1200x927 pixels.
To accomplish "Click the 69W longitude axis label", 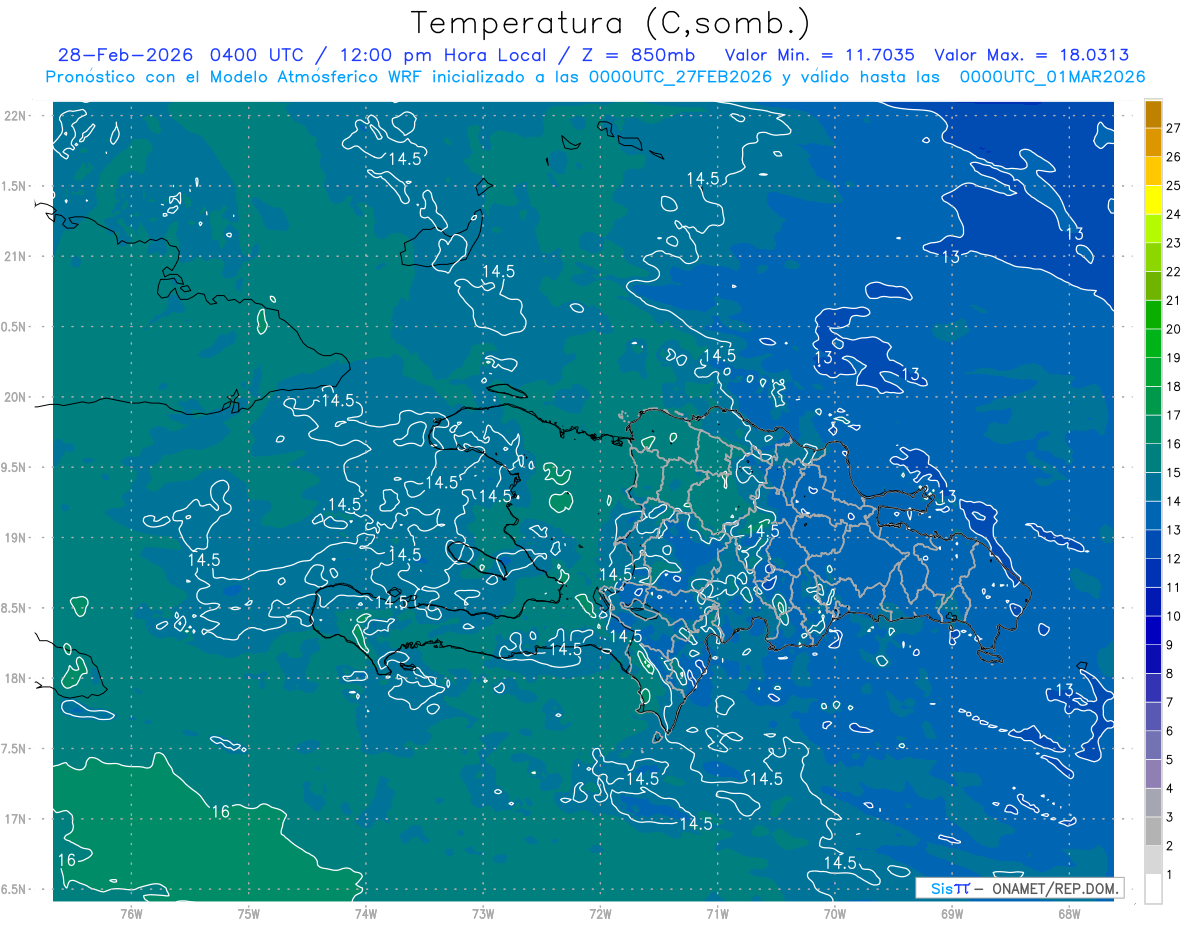I will click(951, 913).
